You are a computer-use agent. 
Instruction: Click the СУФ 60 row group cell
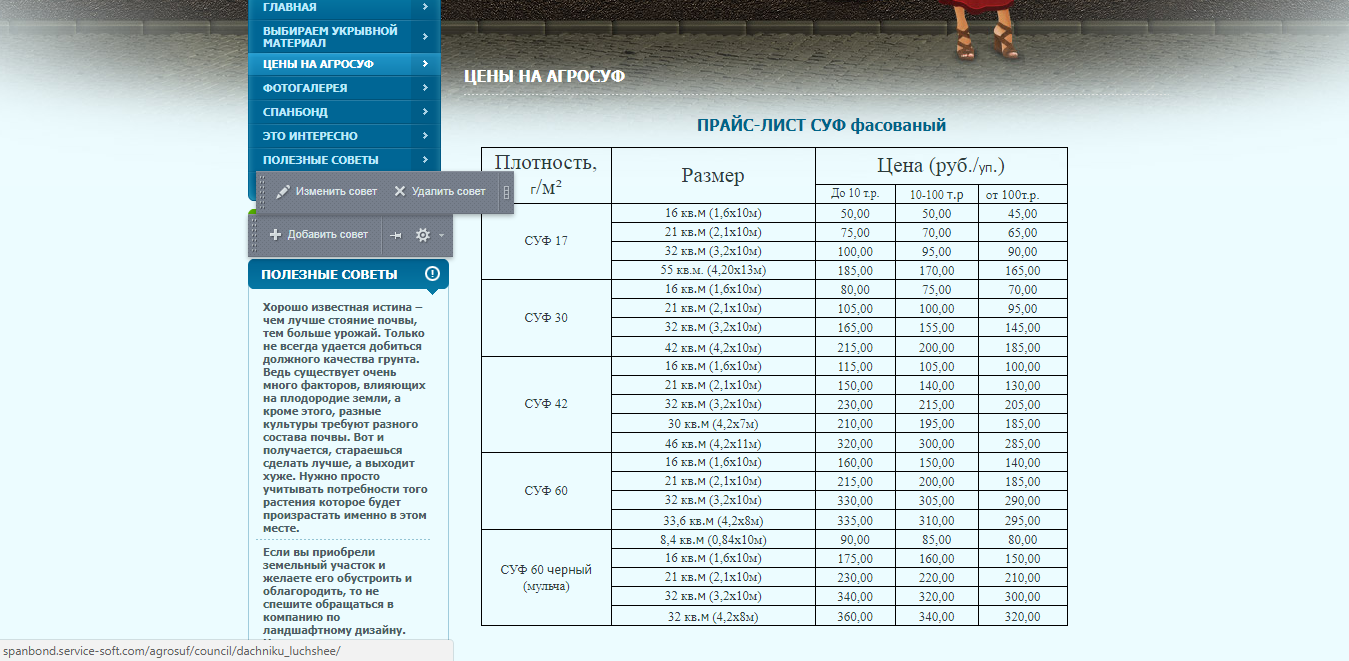click(x=546, y=491)
